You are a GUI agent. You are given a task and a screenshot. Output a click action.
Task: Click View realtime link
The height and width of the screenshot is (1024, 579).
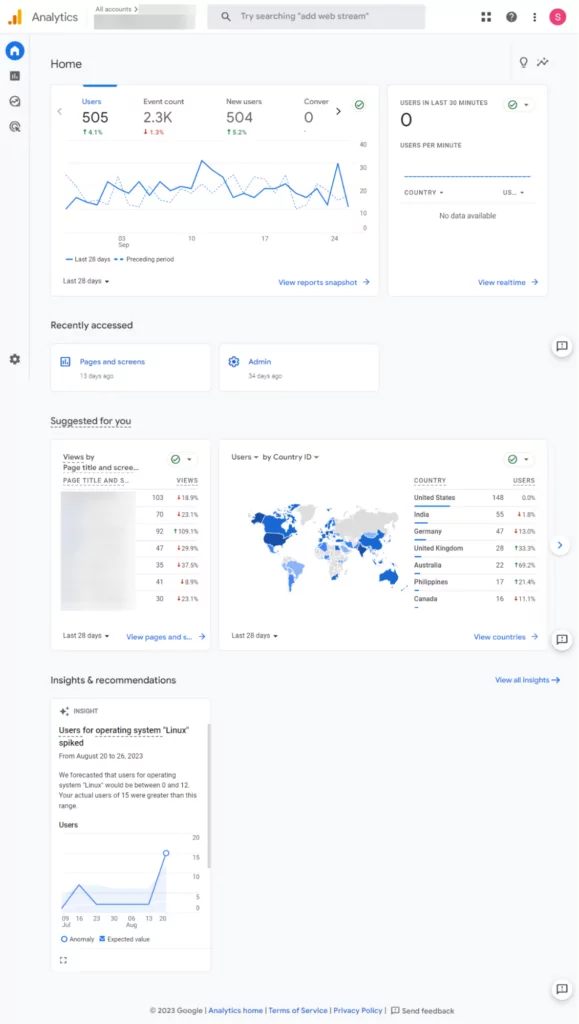click(508, 282)
